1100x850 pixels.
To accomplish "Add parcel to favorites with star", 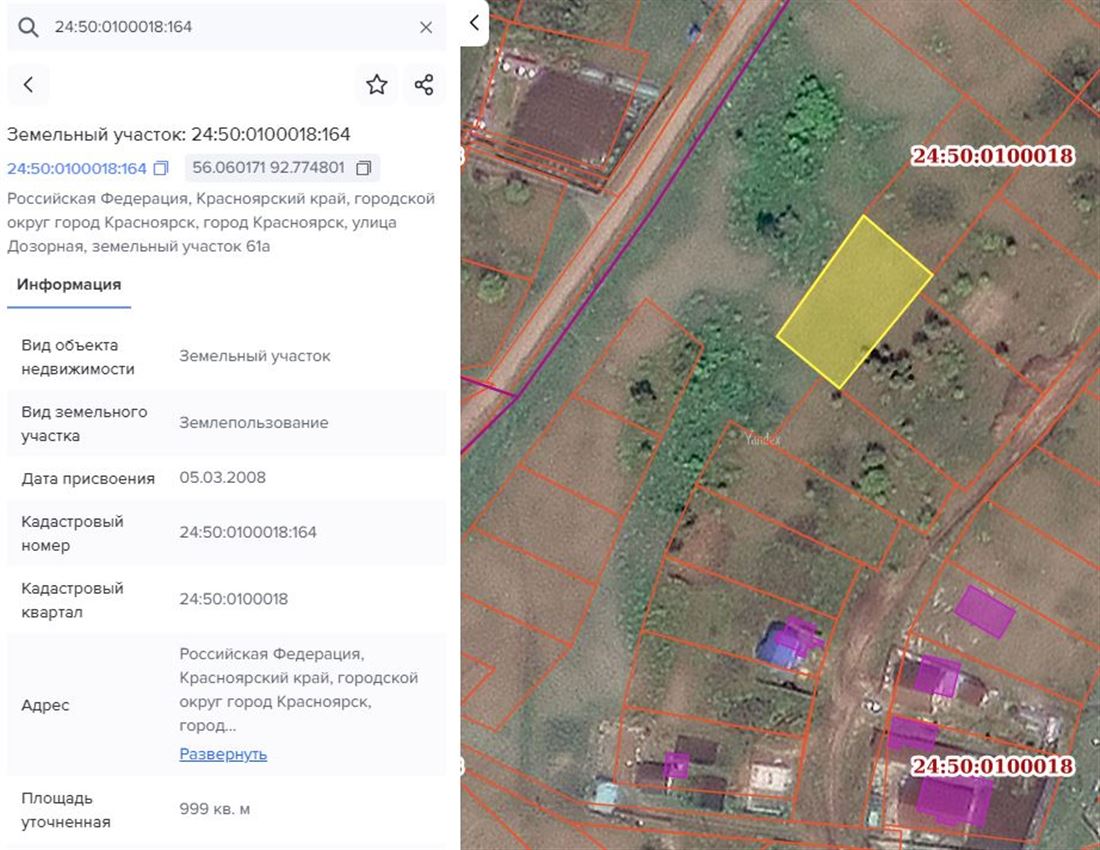I will pyautogui.click(x=377, y=85).
